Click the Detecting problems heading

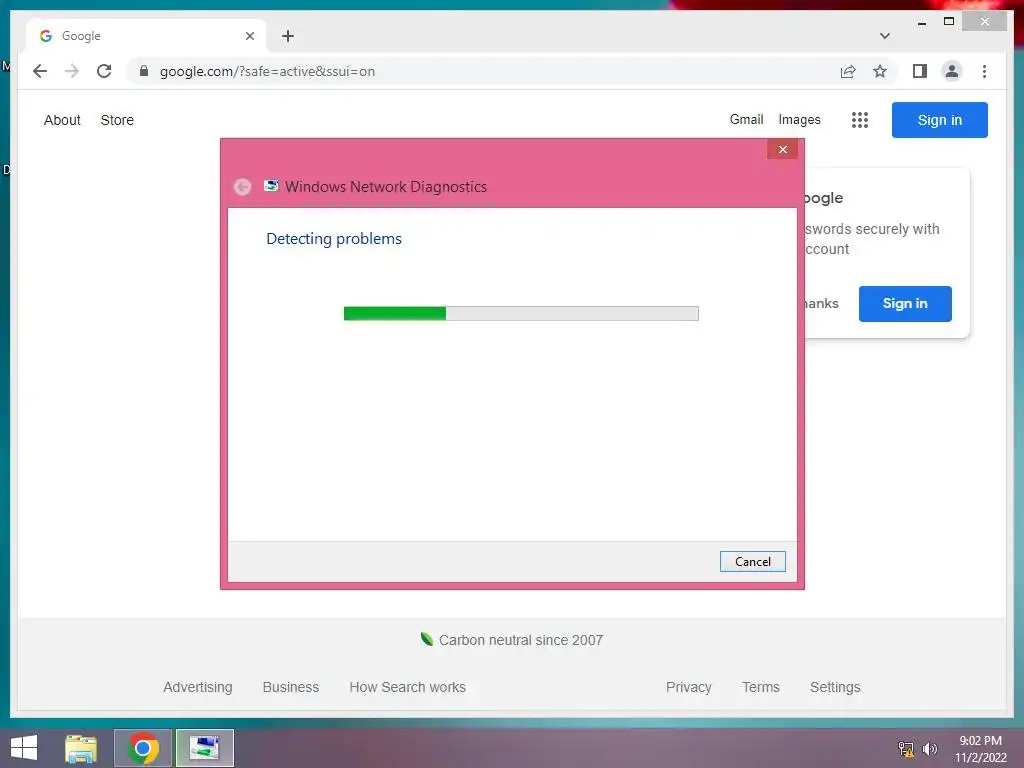pos(334,239)
